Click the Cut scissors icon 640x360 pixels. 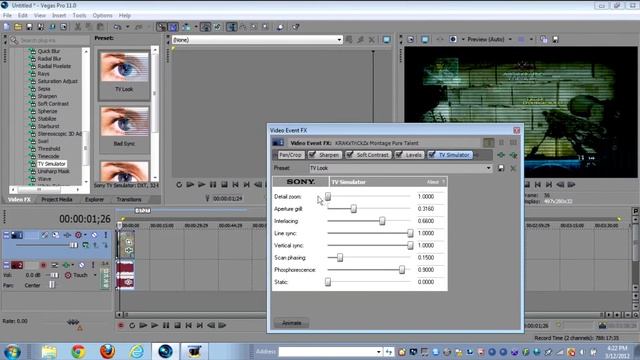(78, 27)
